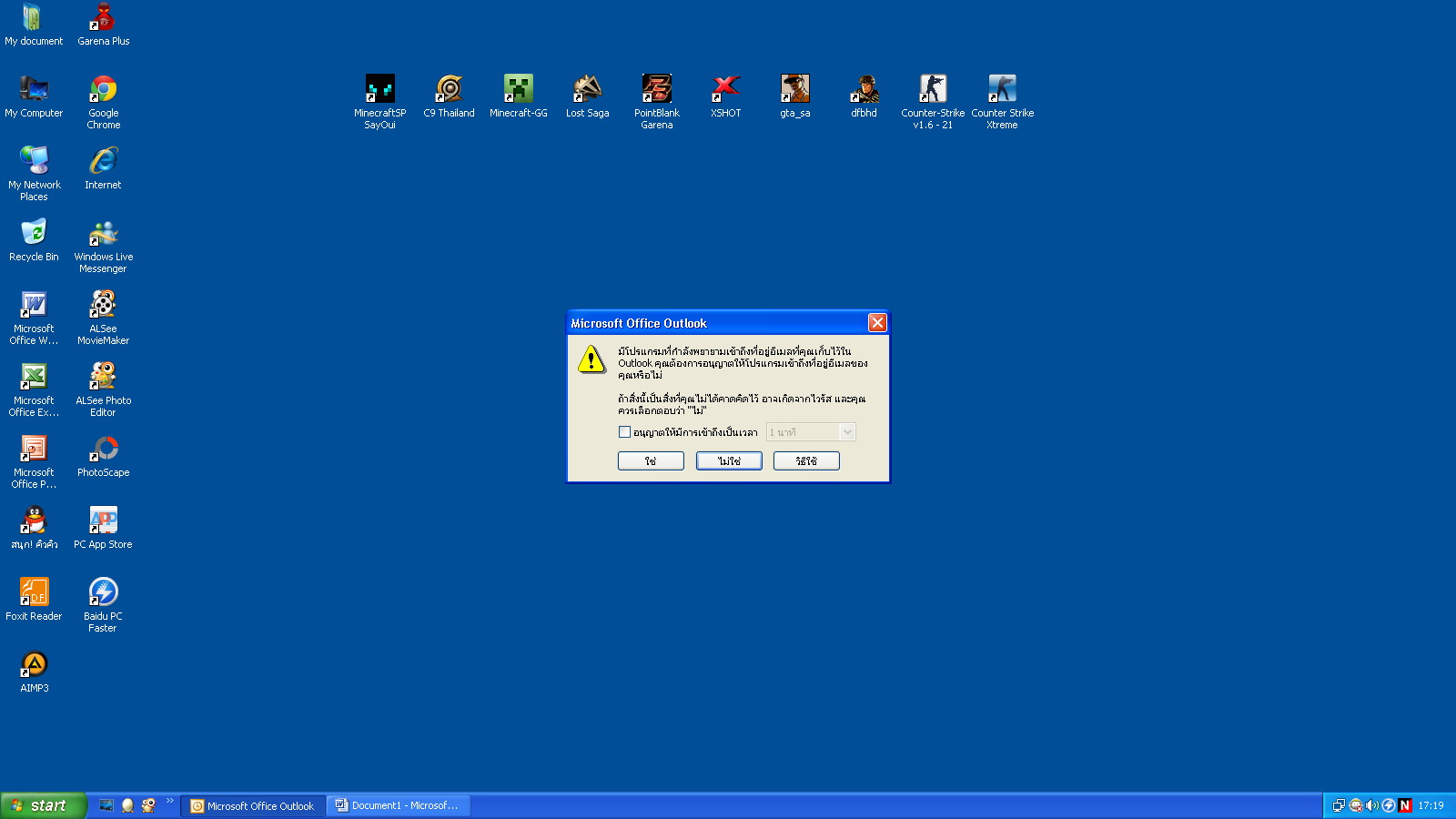
Task: Select the C9 Thailand game icon
Action: [449, 96]
